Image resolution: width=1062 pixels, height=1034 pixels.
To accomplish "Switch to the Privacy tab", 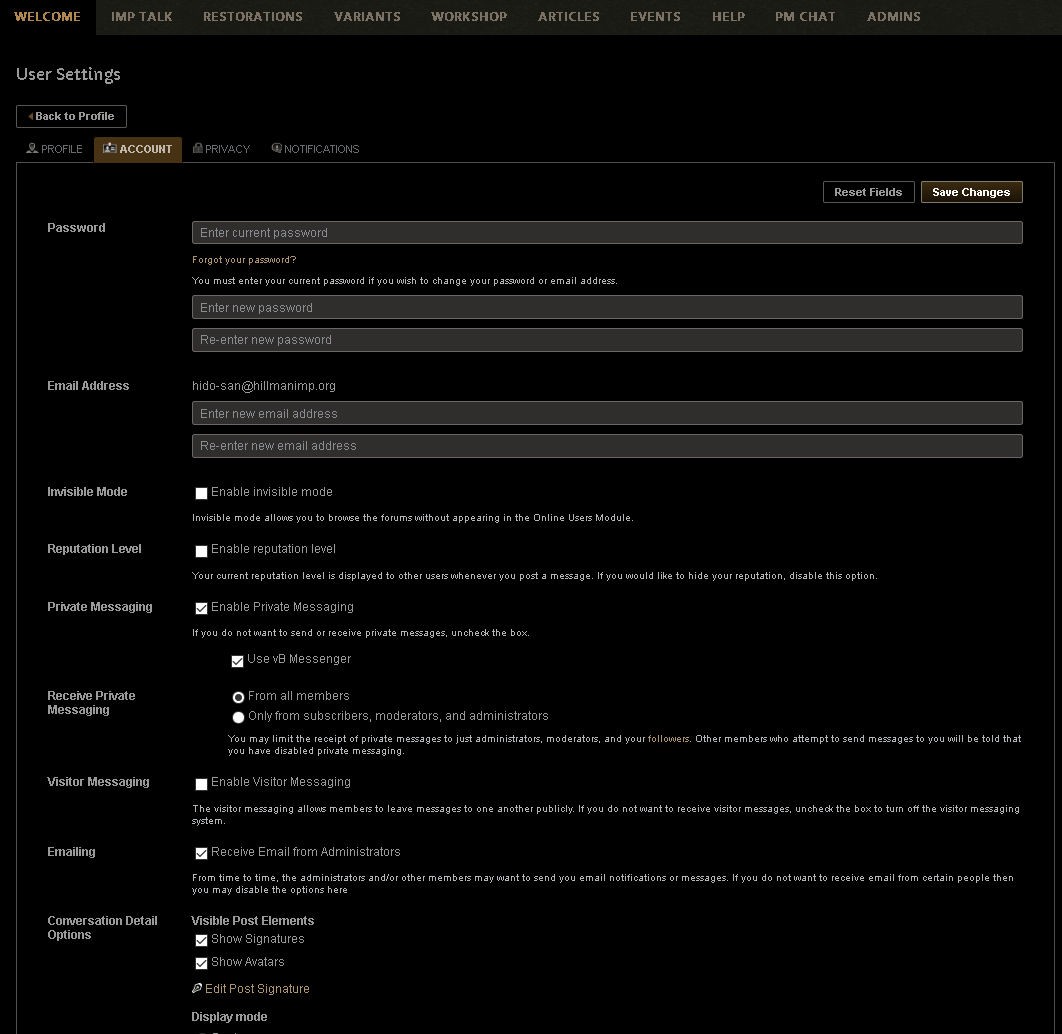I will click(221, 149).
